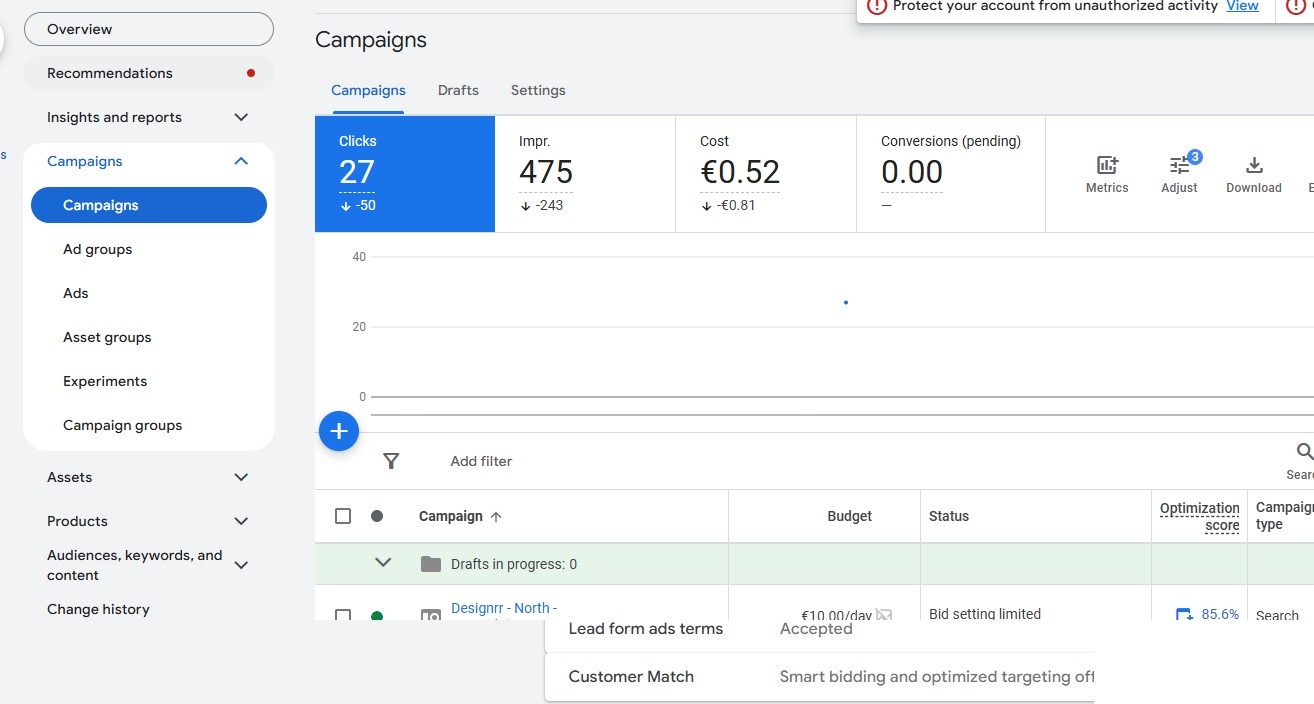
Task: Switch to the Drafts tab
Action: coord(458,90)
